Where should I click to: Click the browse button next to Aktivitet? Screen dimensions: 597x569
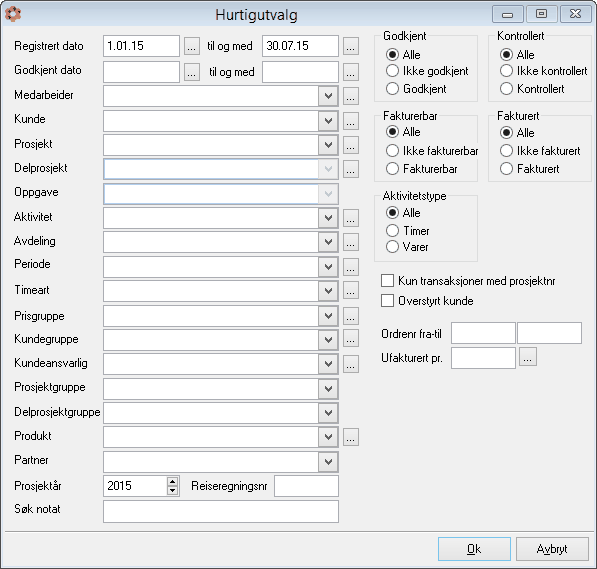coord(351,218)
